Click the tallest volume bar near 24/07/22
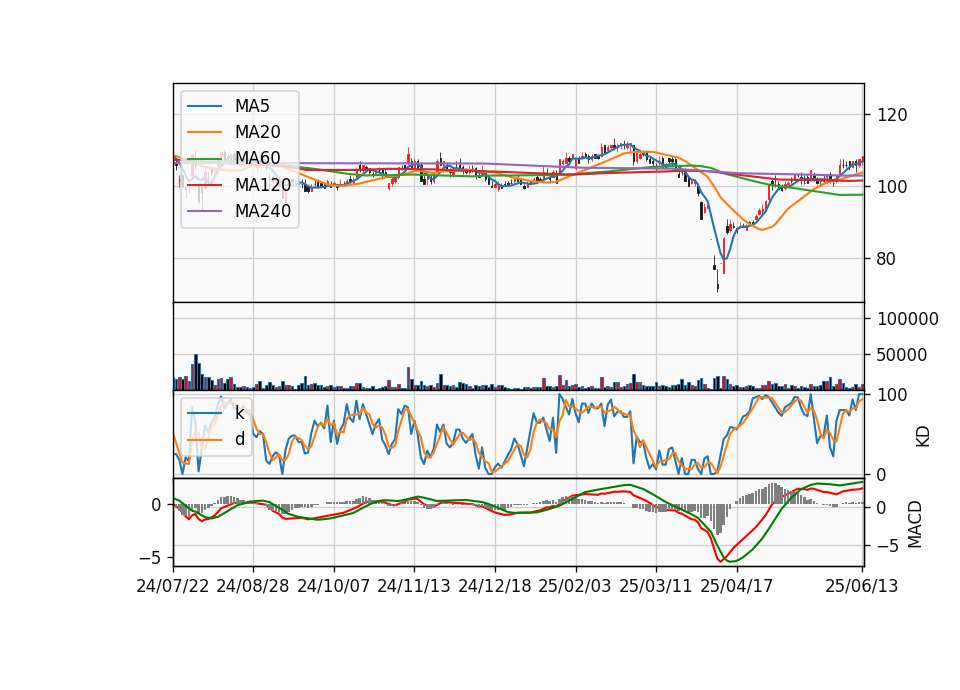Viewport: 960px width, 690px height. click(x=196, y=372)
